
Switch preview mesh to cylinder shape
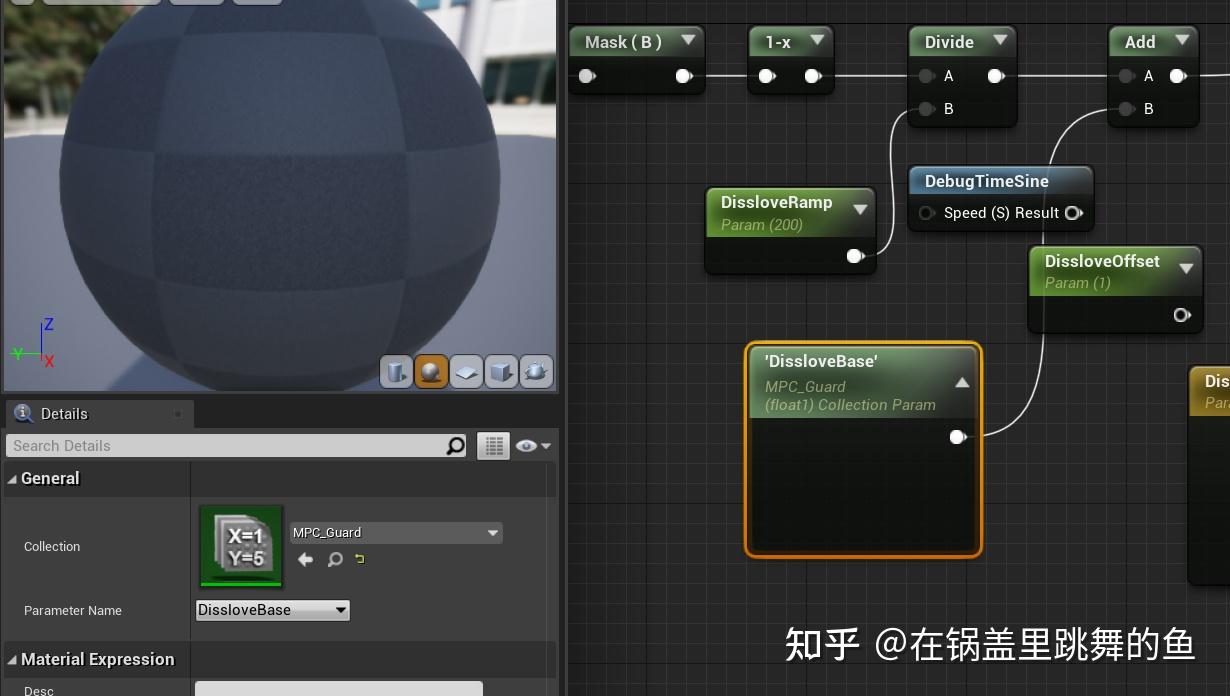(396, 371)
